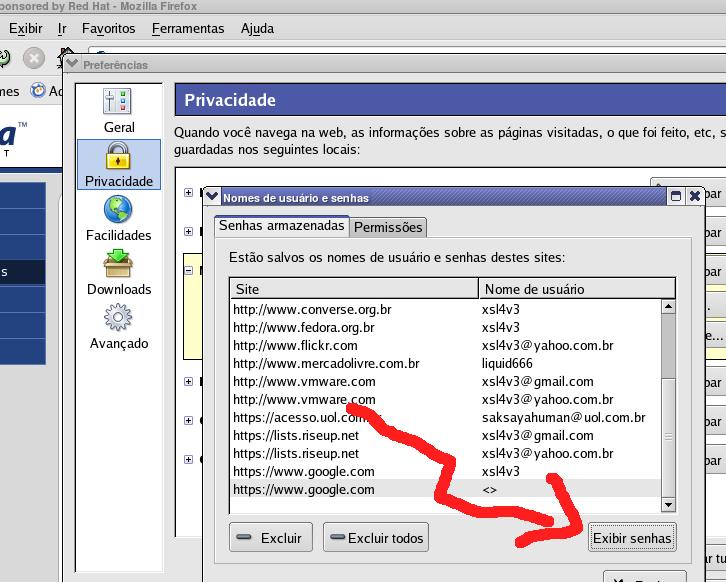The width and height of the screenshot is (726, 582).
Task: Sort by the Site column header
Action: click(354, 289)
